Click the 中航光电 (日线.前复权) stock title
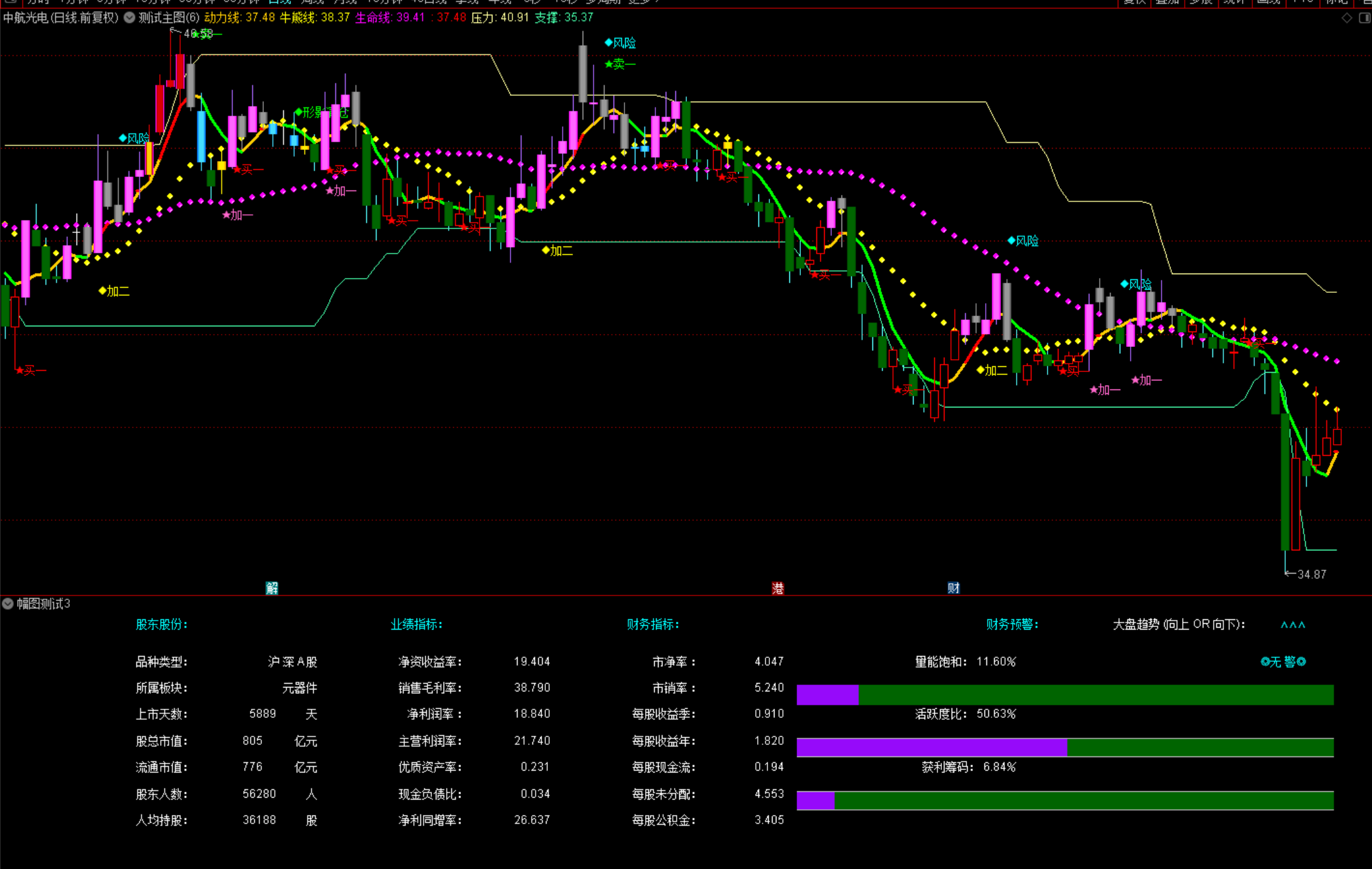Image resolution: width=1372 pixels, height=869 pixels. click(61, 18)
